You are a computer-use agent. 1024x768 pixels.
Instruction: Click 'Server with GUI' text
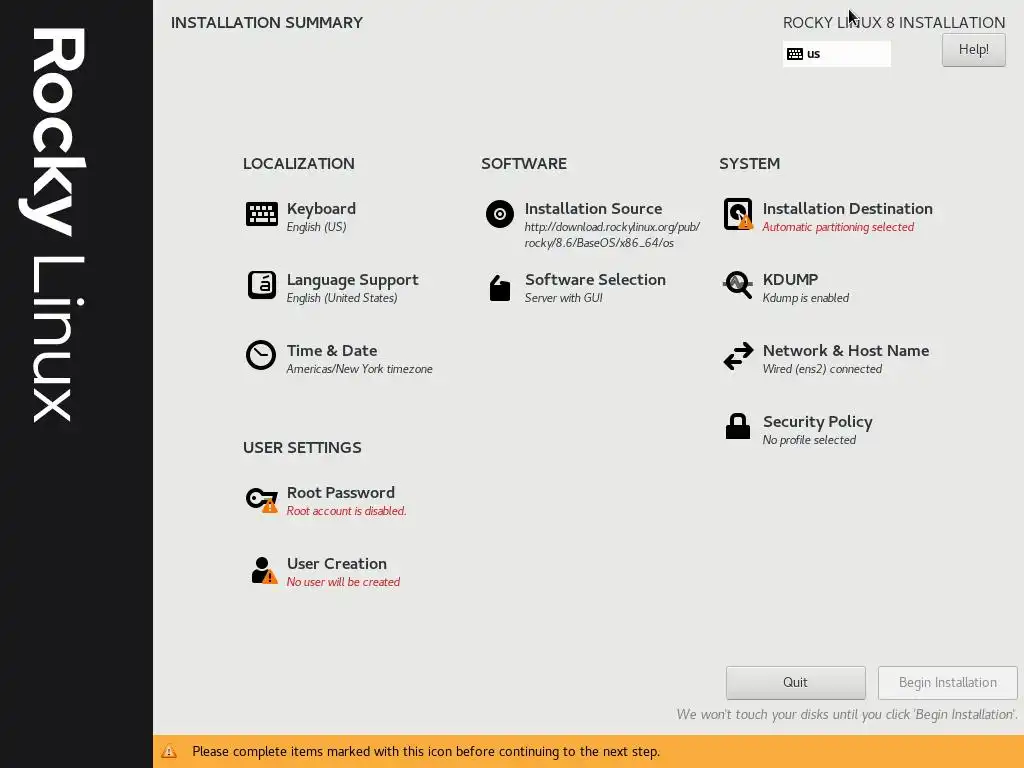pyautogui.click(x=563, y=298)
